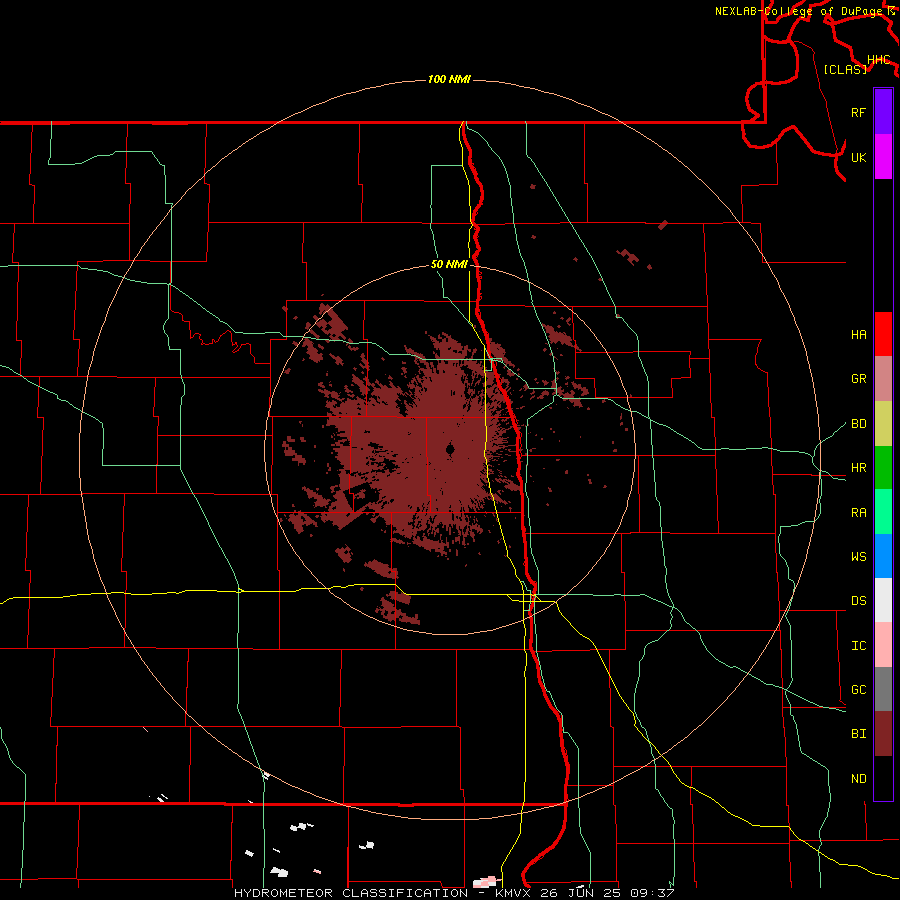Viewport: 900px width, 900px height.
Task: Click the NEXLAB-College of DuPage text
Action: tap(799, 11)
